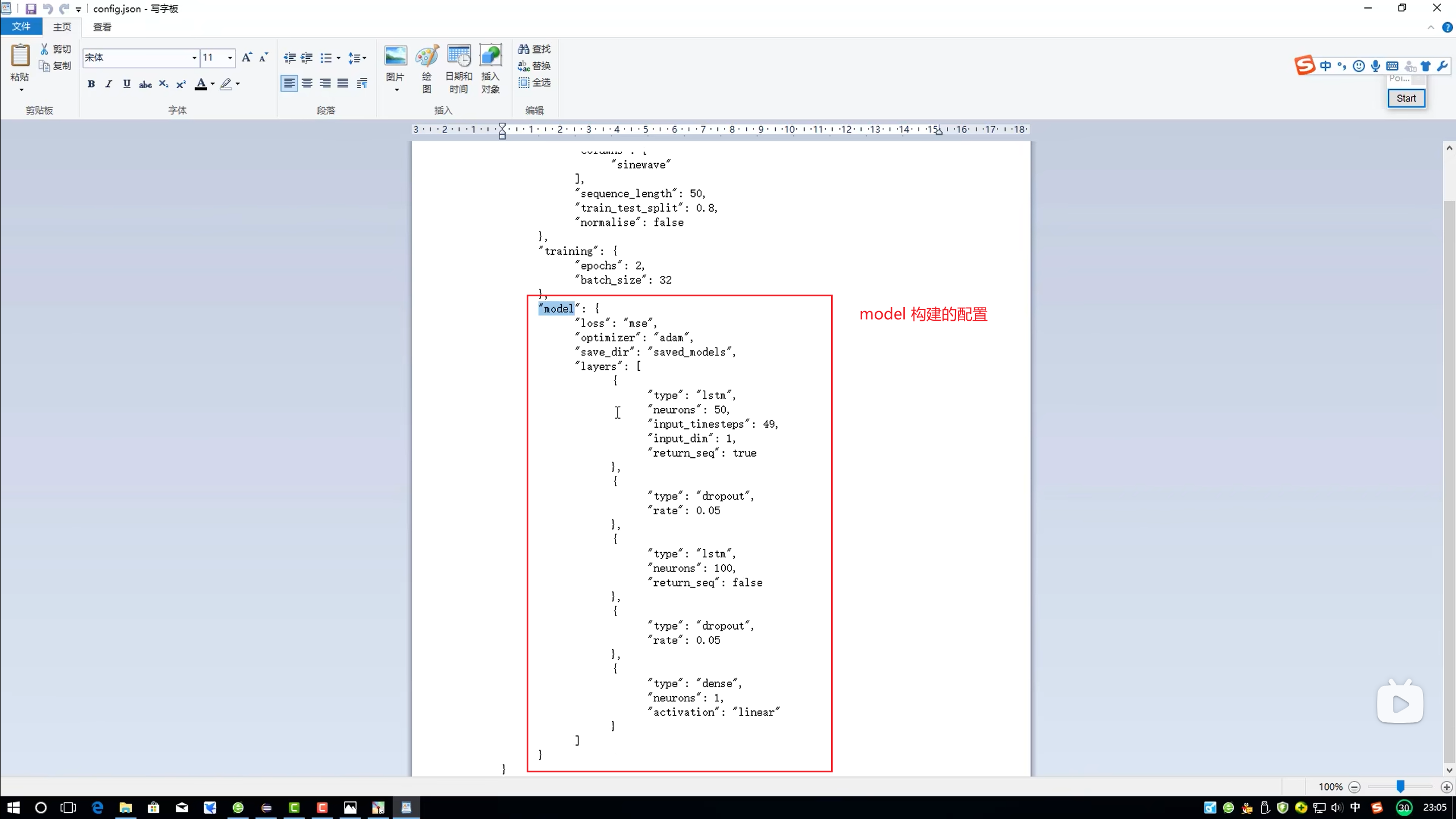
Task: Expand the highlight color dropdown arrow
Action: pos(238,84)
